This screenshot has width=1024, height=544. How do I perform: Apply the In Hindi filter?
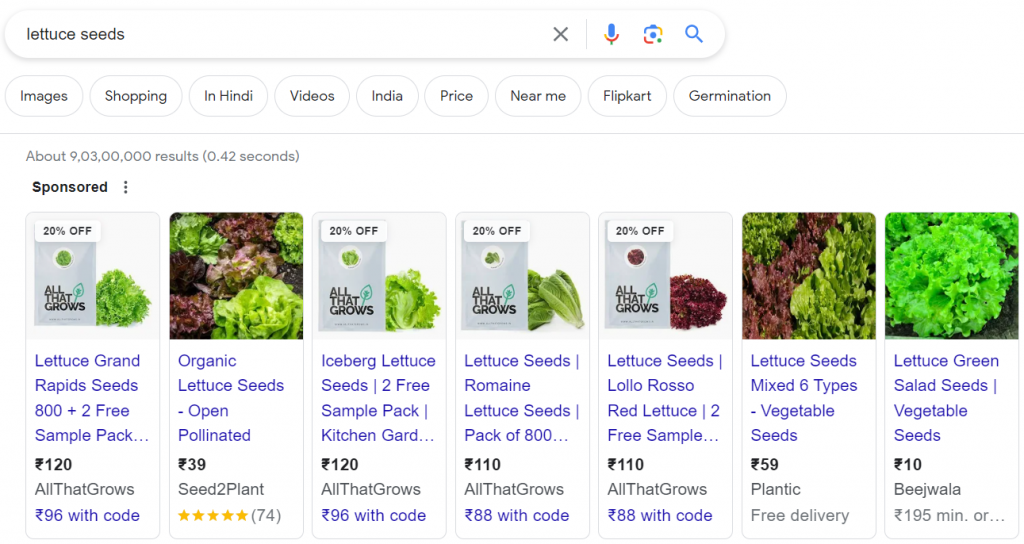[x=228, y=96]
